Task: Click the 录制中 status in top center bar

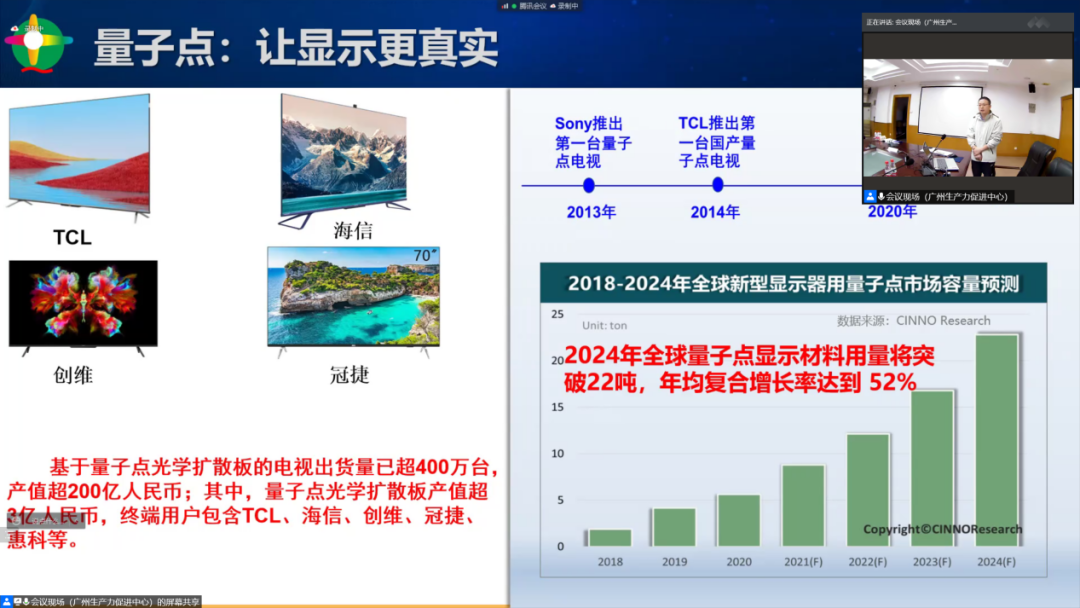Action: (568, 6)
